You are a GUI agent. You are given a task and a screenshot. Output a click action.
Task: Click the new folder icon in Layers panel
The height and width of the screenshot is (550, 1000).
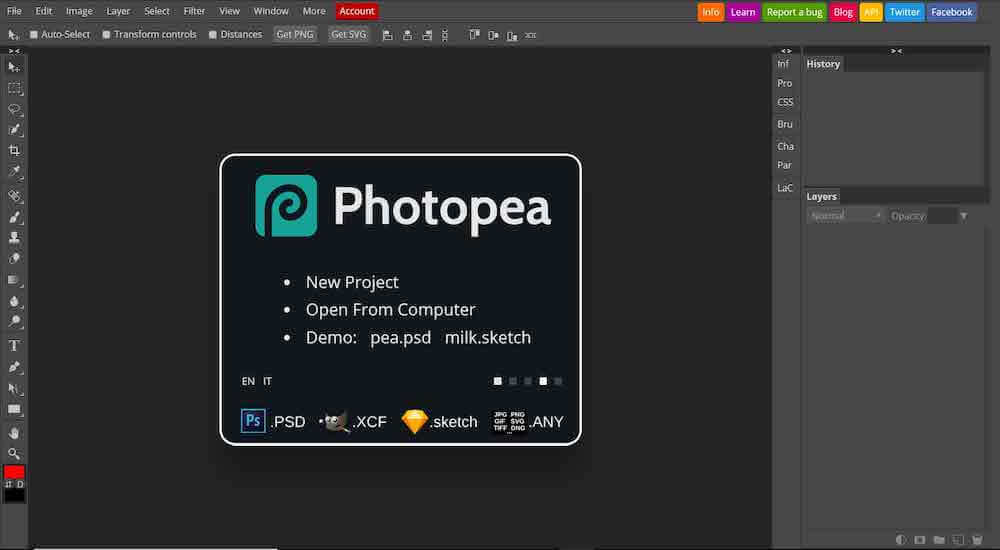pyautogui.click(x=938, y=539)
